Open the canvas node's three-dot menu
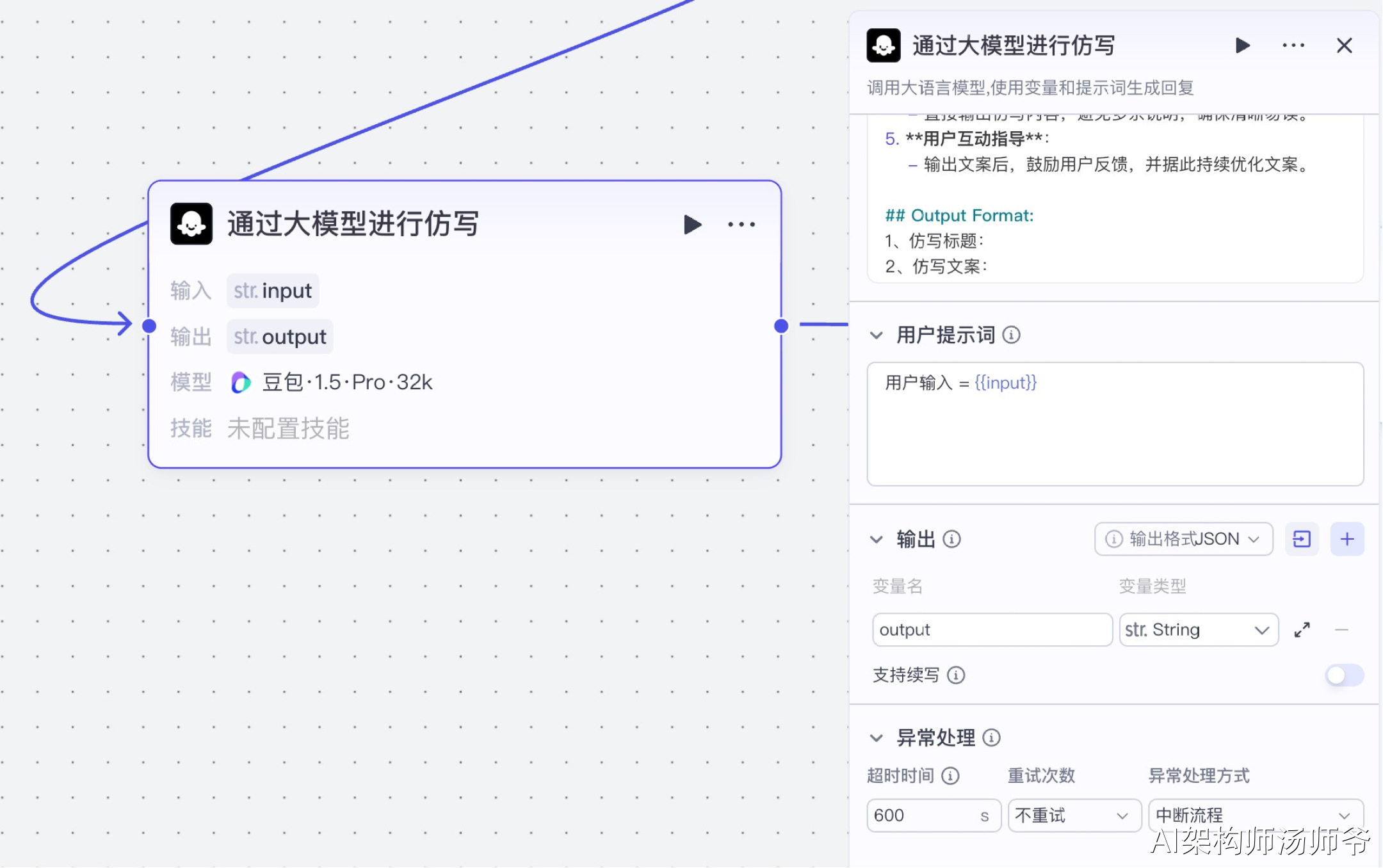The height and width of the screenshot is (868, 1383). 741,225
